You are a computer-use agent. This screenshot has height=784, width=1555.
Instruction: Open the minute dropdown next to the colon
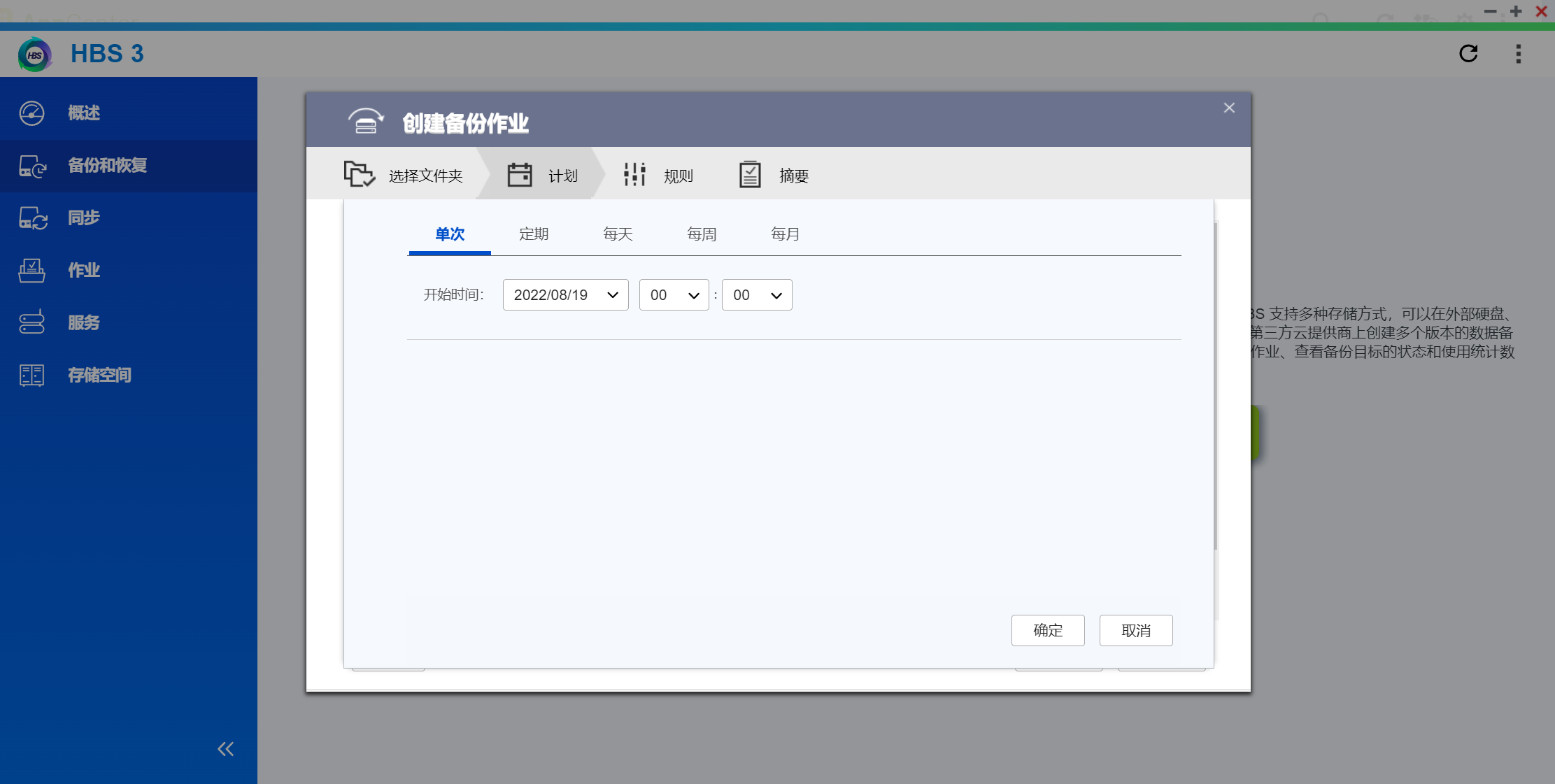756,294
